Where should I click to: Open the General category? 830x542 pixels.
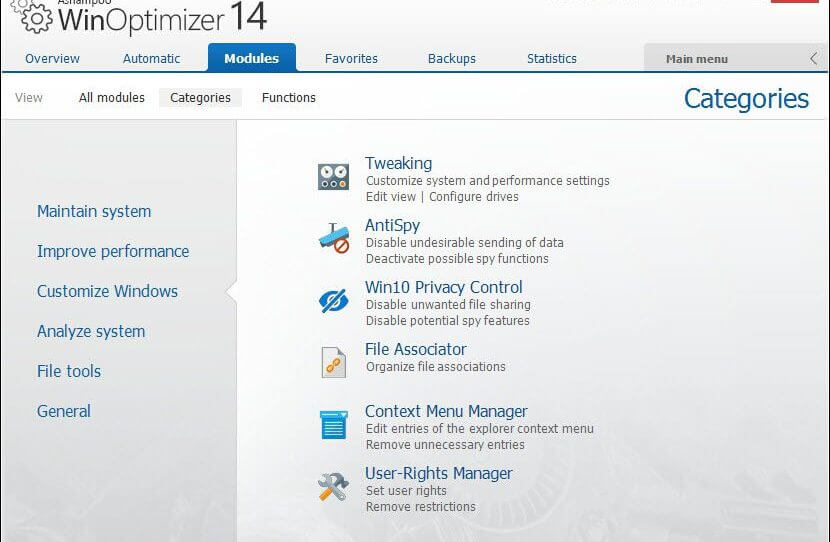[64, 411]
